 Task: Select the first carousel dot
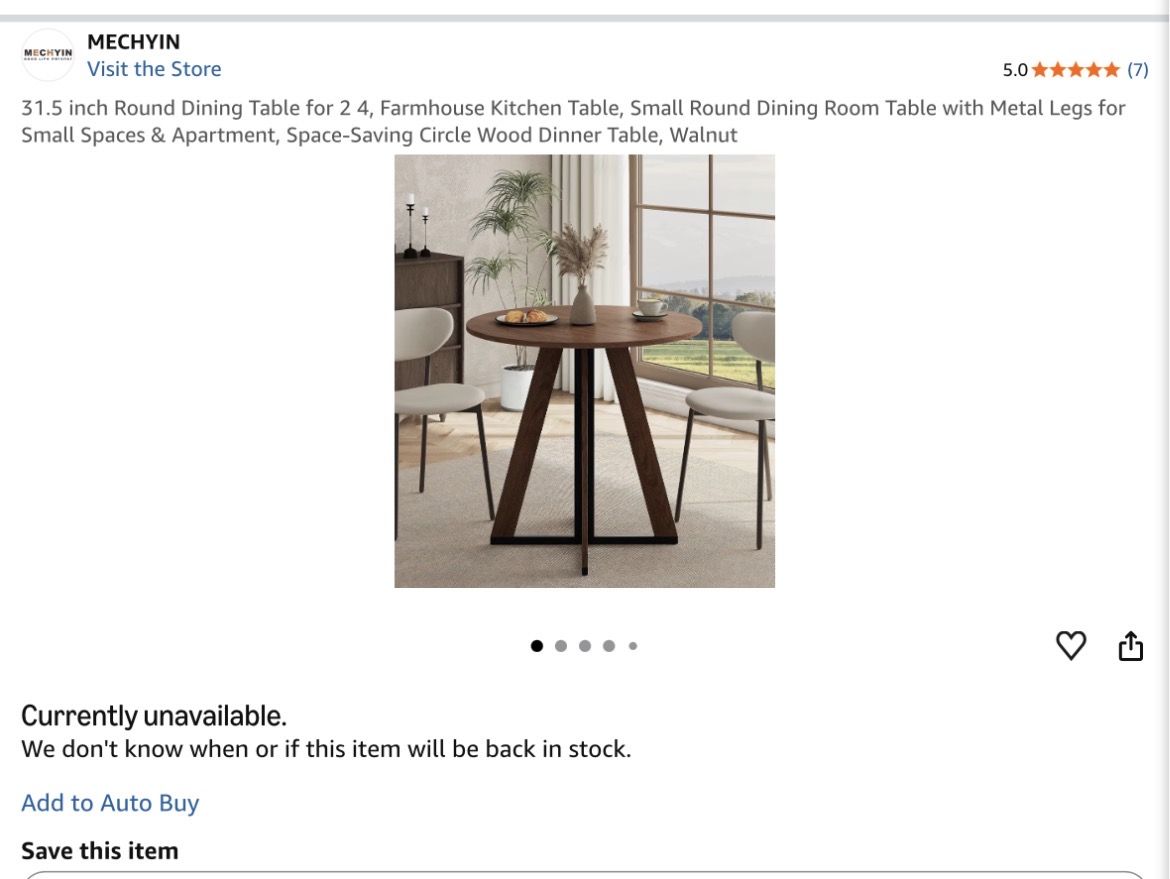pyautogui.click(x=536, y=645)
